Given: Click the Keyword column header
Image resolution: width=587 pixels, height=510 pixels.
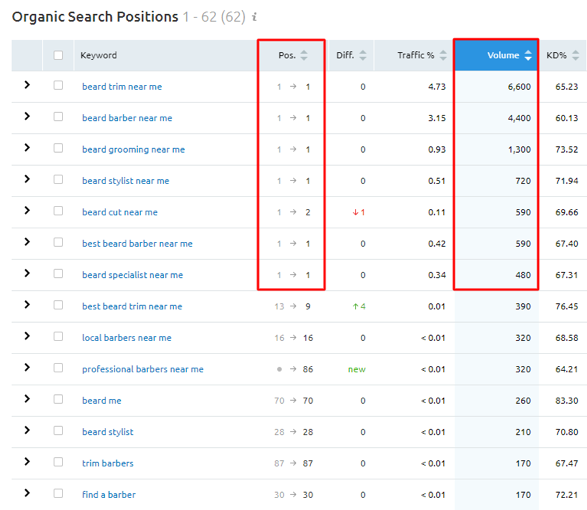Looking at the screenshot, I should (98, 55).
